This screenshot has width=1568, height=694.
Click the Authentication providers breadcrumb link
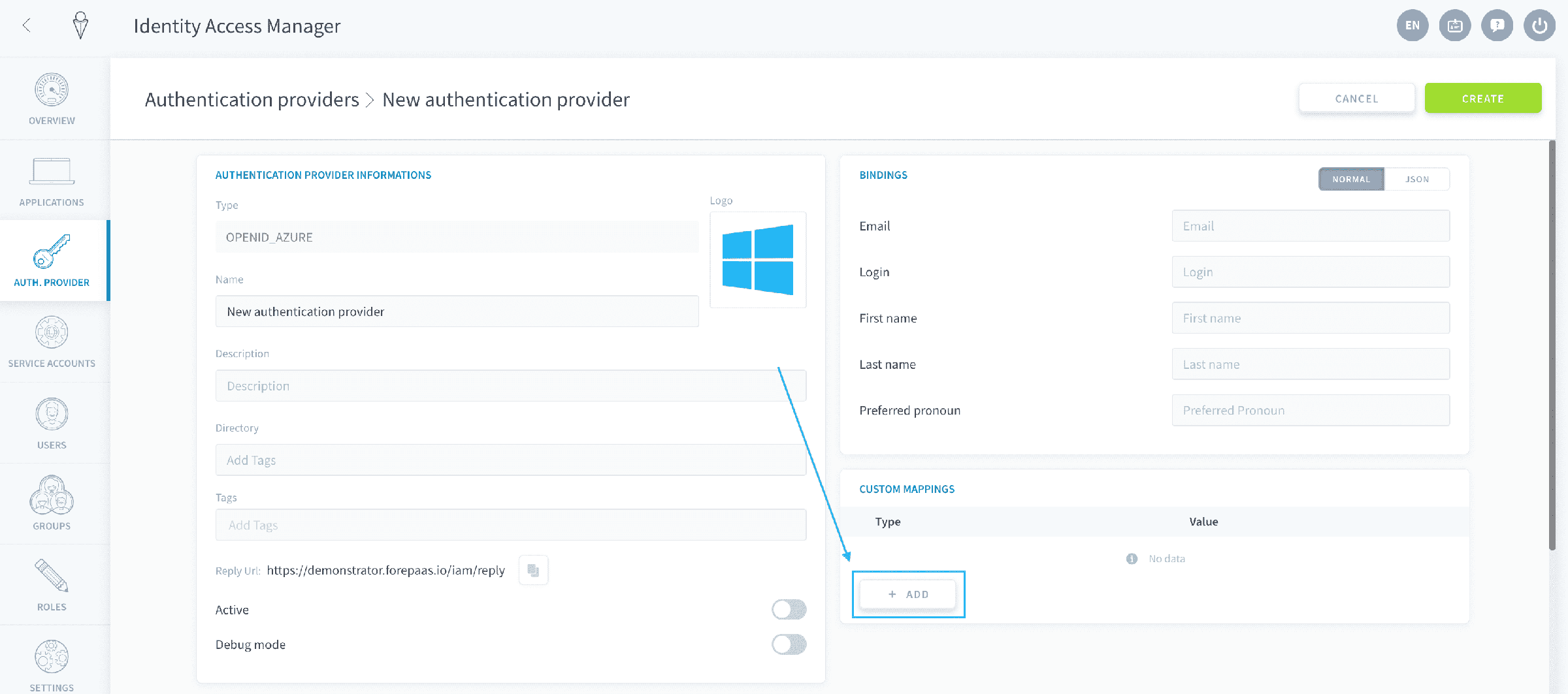click(x=252, y=99)
